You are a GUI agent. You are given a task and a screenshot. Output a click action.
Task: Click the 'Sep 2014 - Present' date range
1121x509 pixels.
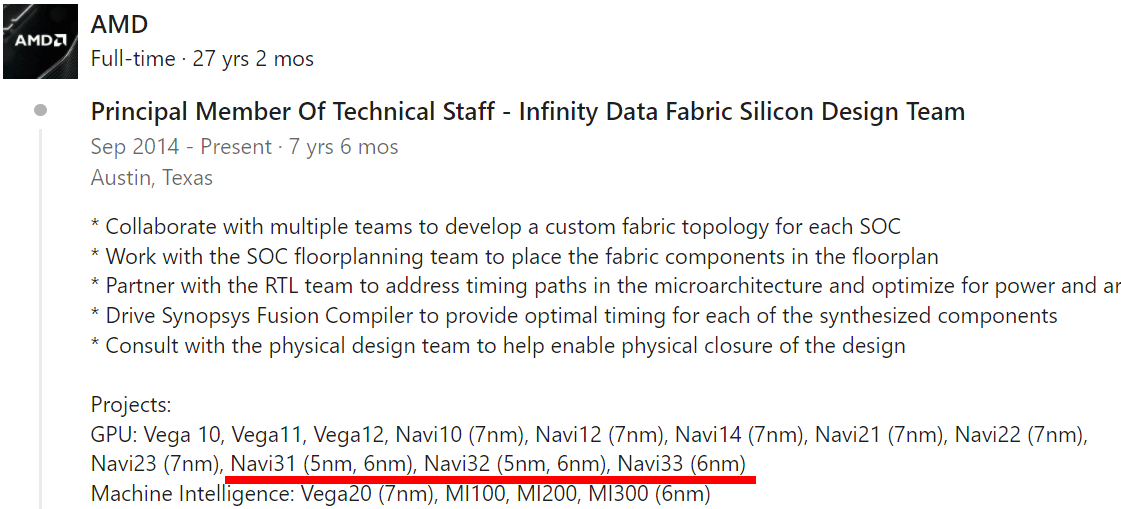pyautogui.click(x=181, y=147)
